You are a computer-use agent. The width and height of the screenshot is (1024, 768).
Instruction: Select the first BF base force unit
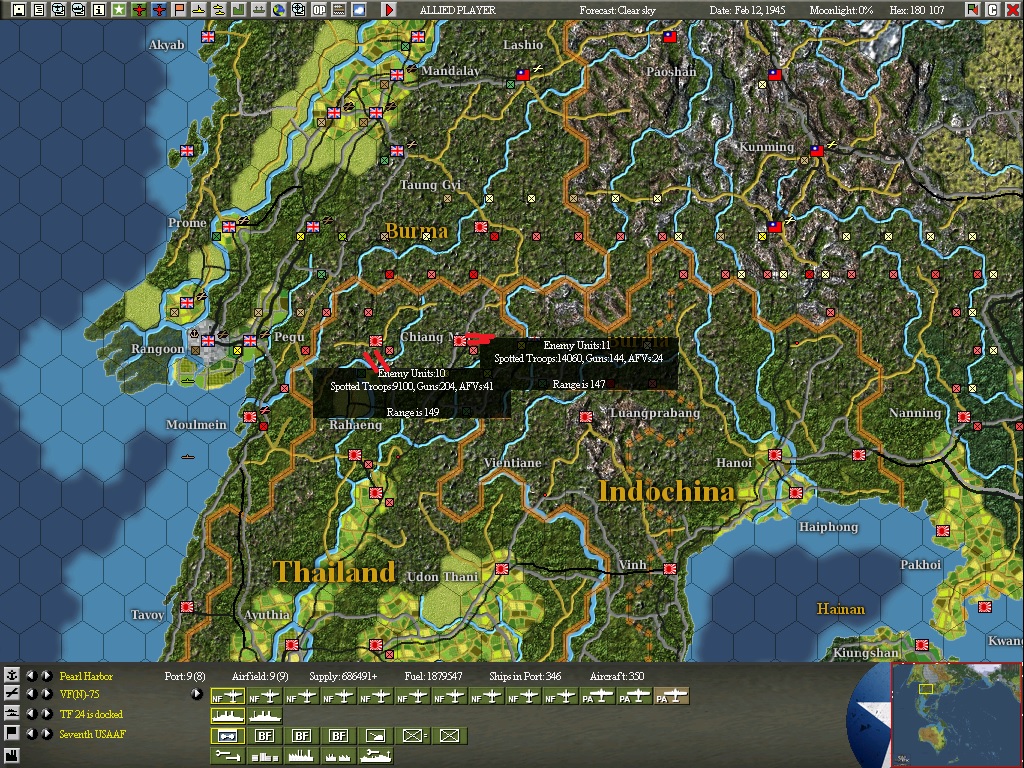point(264,736)
